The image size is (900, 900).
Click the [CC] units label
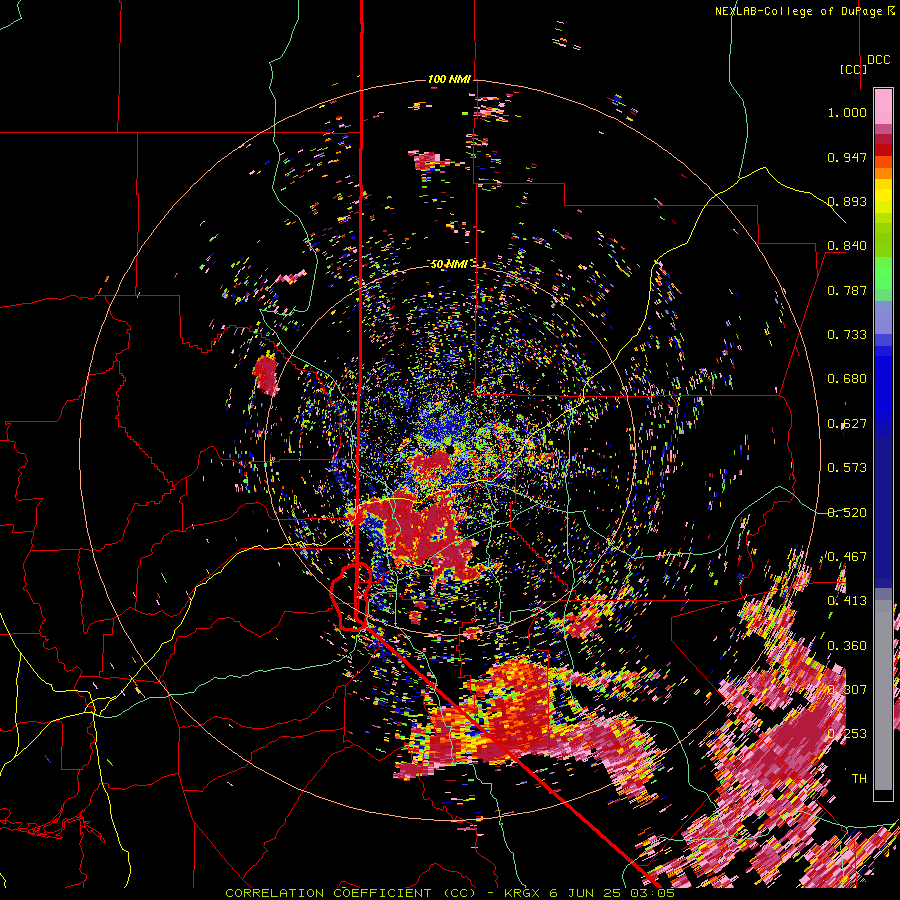coord(853,69)
